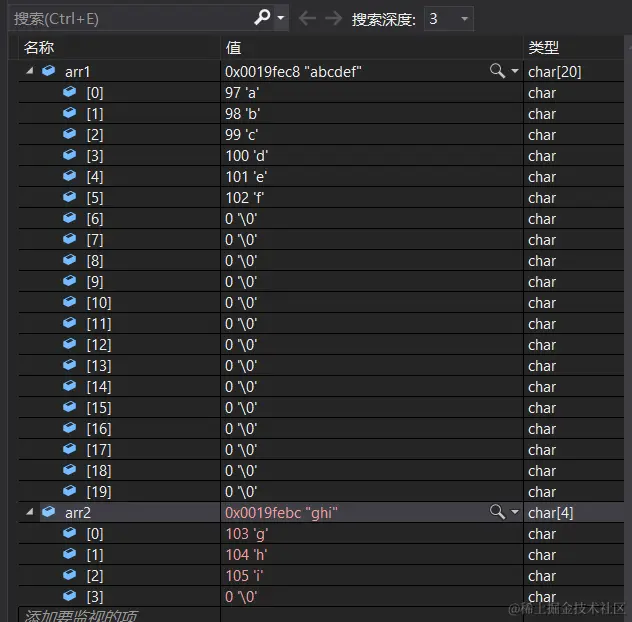Click the cube icon of the 98 'b' row
The height and width of the screenshot is (622, 632).
pos(69,112)
